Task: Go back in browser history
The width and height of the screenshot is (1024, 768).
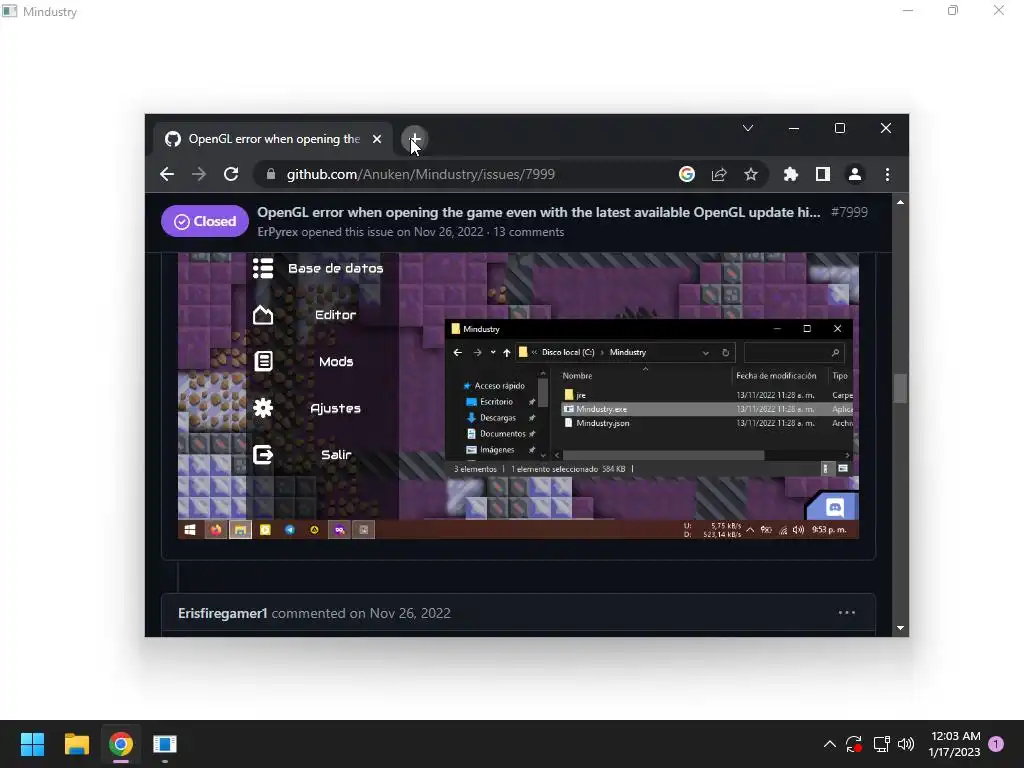Action: (x=167, y=174)
